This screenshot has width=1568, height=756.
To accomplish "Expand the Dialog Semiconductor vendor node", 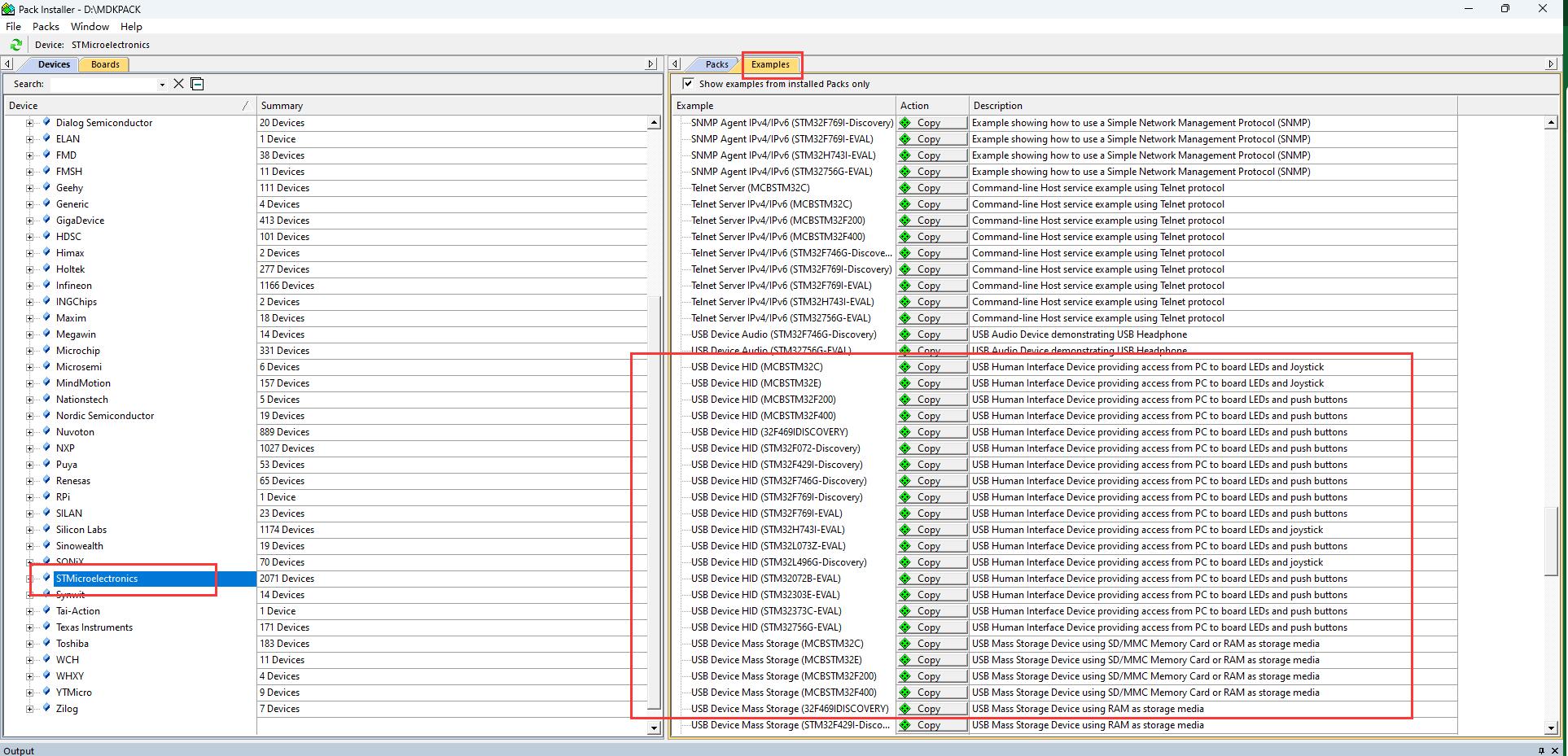I will tap(29, 123).
